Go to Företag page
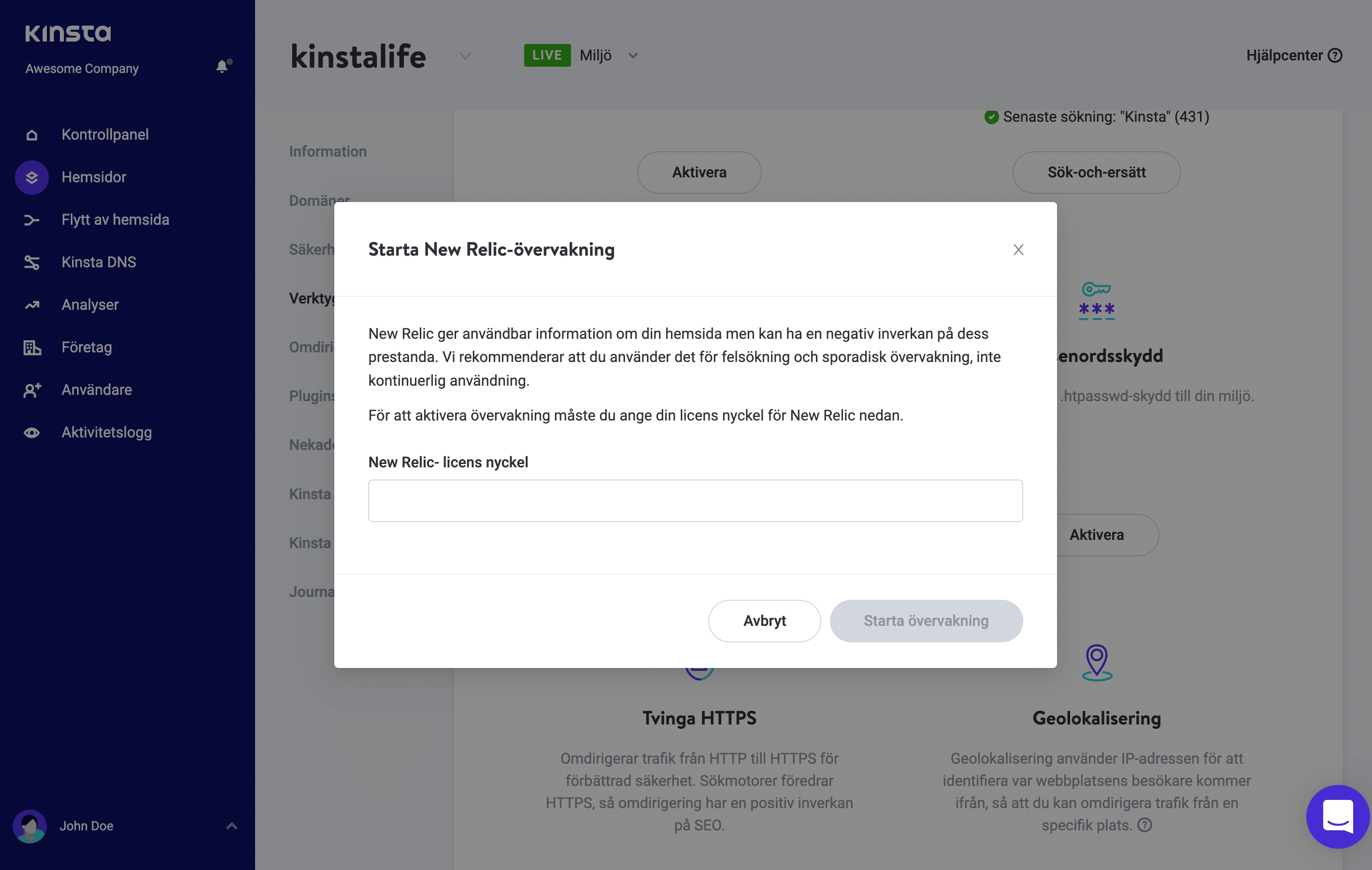The image size is (1372, 870). pos(86,347)
